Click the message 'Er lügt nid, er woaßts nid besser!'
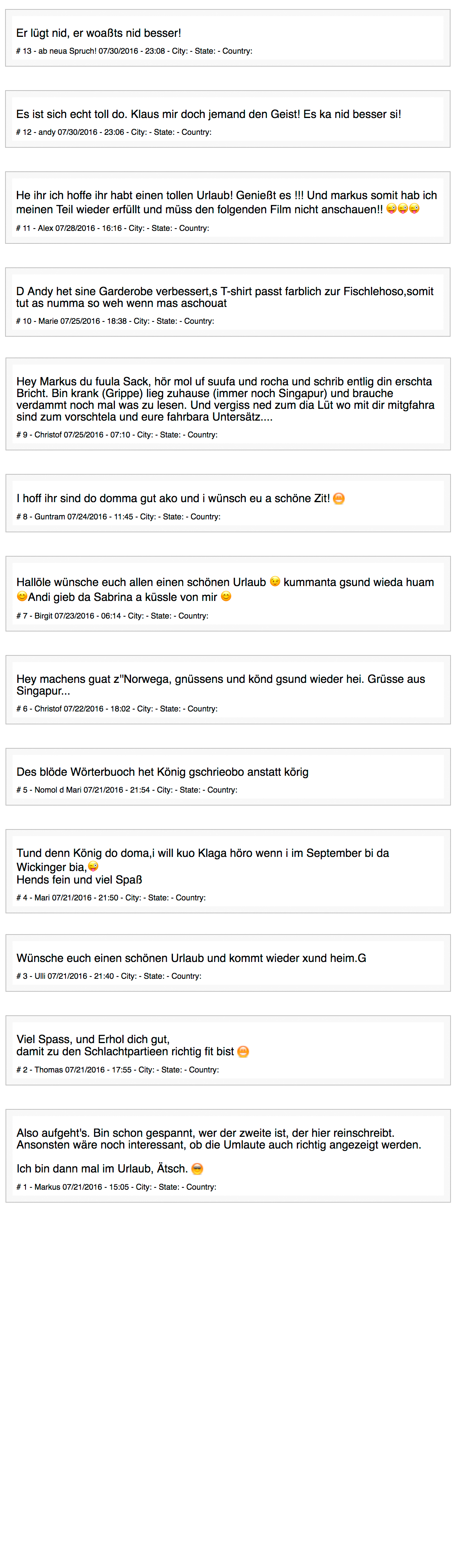 tap(99, 33)
